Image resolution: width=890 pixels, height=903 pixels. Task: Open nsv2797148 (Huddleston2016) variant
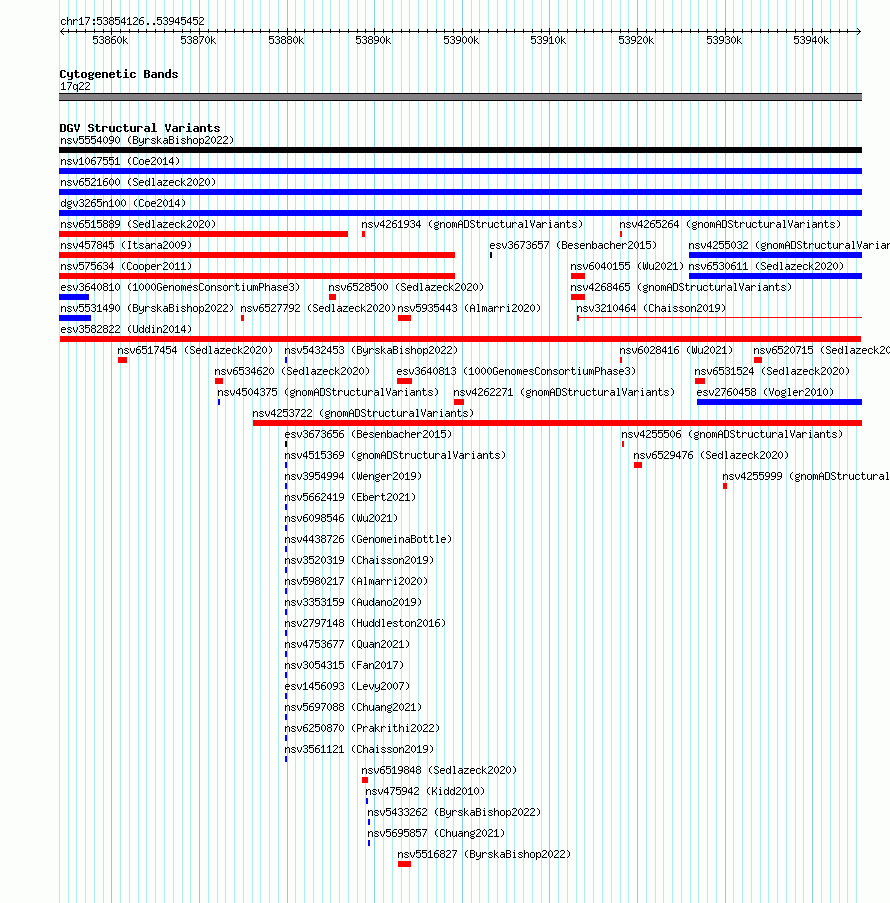pos(366,624)
